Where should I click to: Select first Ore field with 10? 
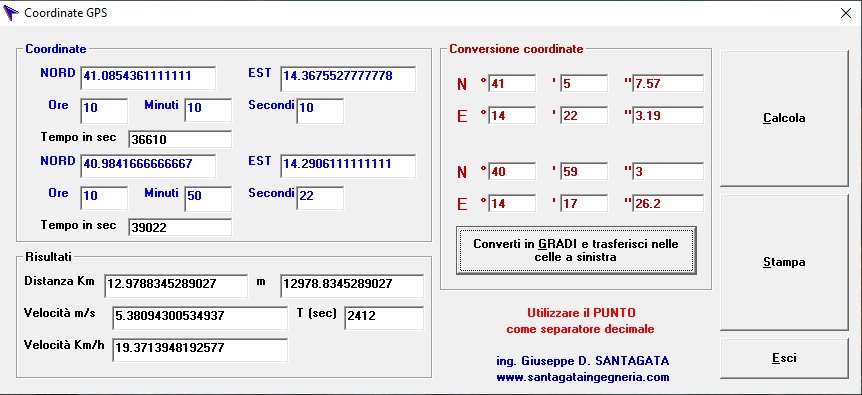104,110
